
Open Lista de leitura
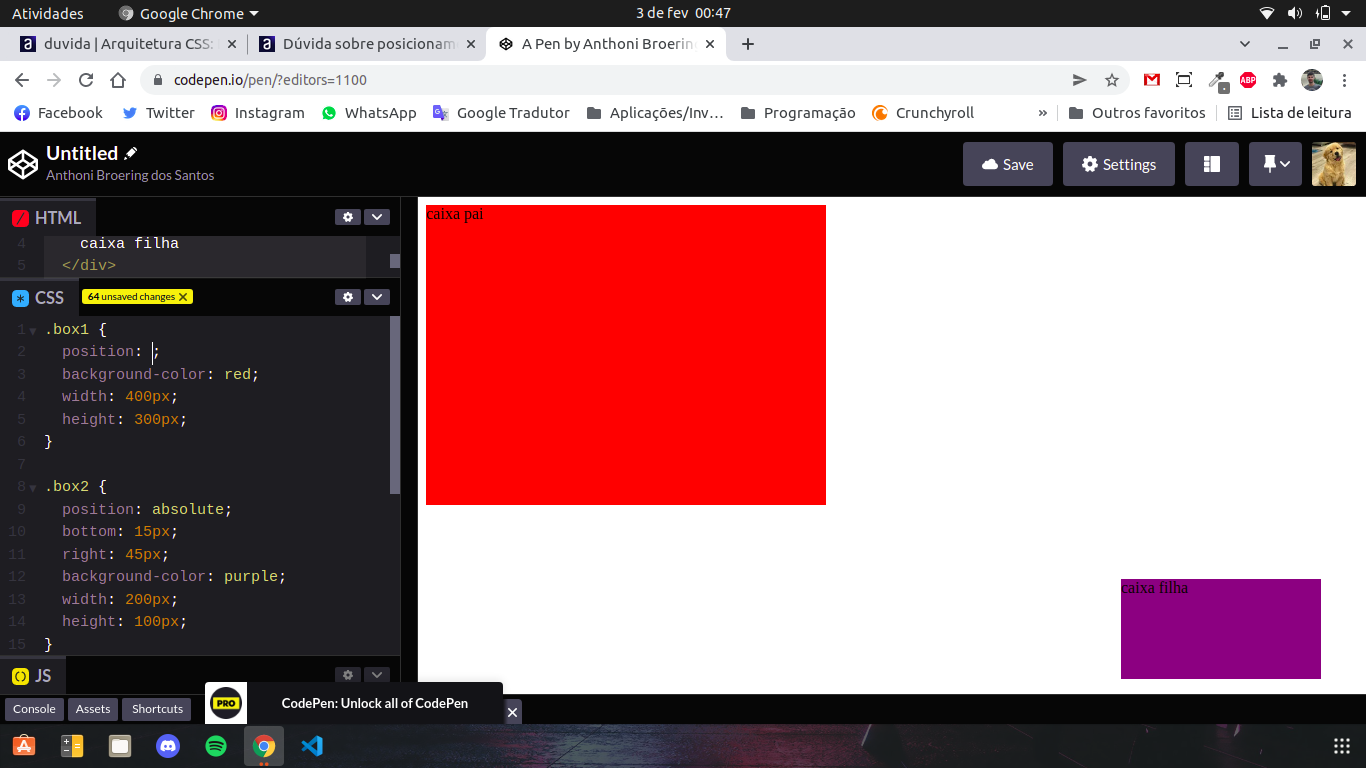click(x=1290, y=113)
